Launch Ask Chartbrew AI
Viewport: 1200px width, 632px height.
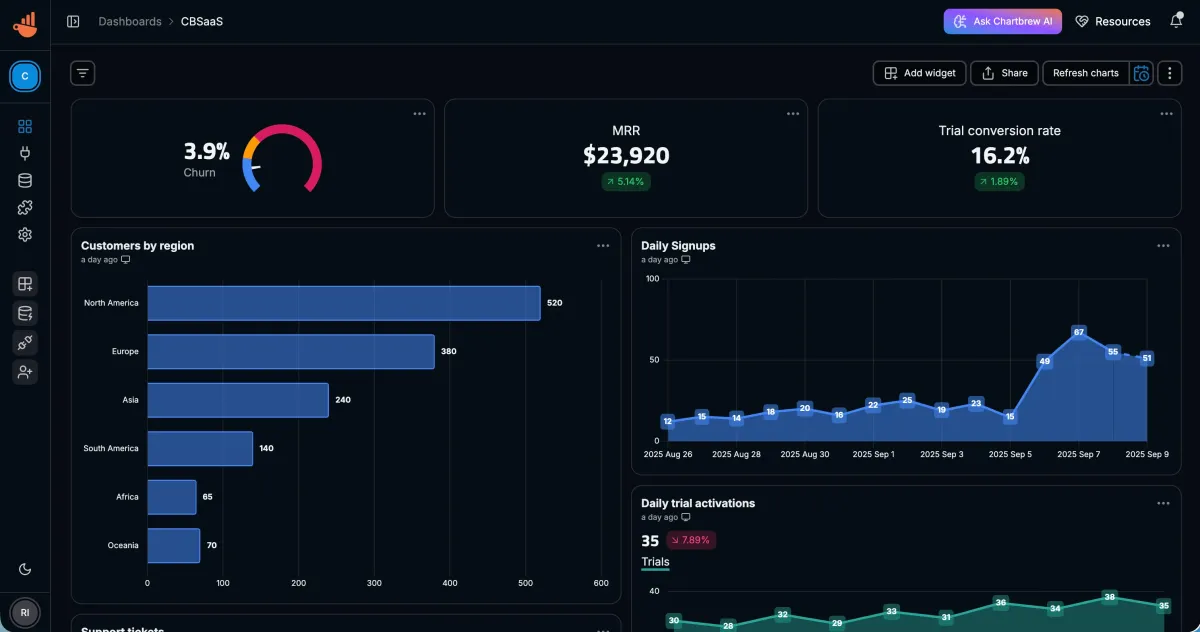point(1003,20)
